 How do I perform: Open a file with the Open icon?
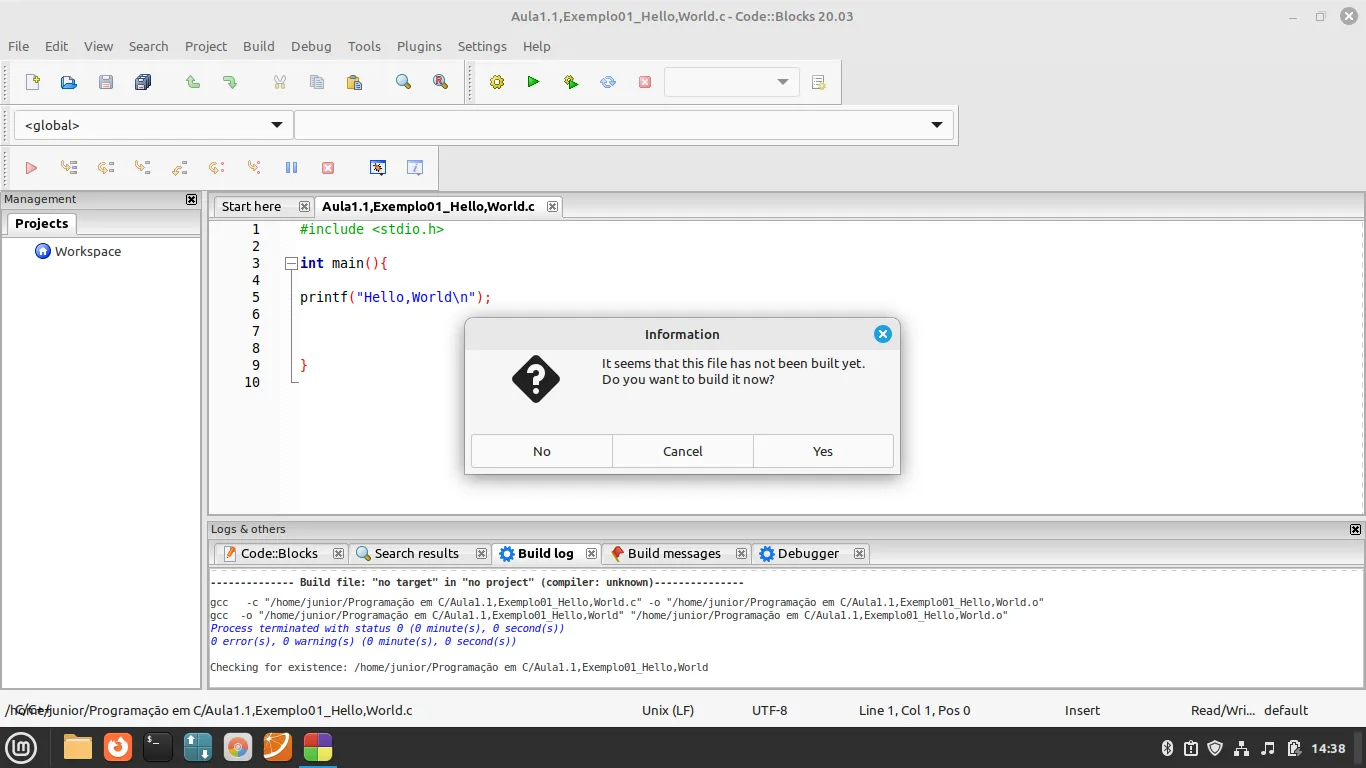point(69,82)
